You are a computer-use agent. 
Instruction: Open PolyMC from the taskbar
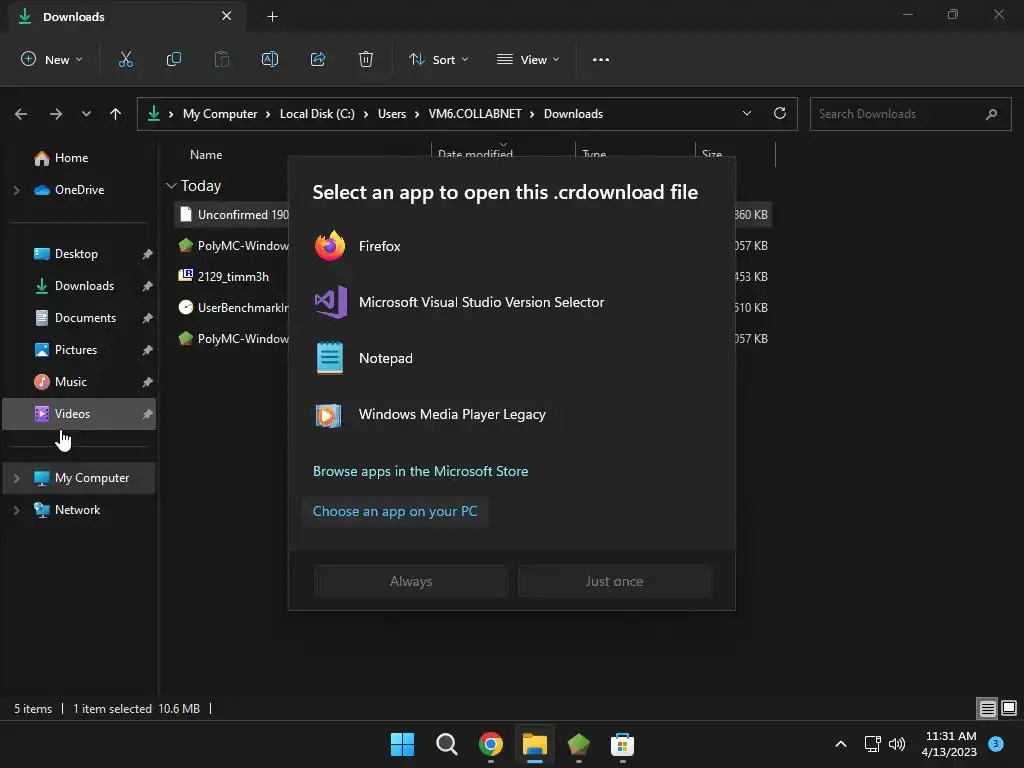coord(579,744)
